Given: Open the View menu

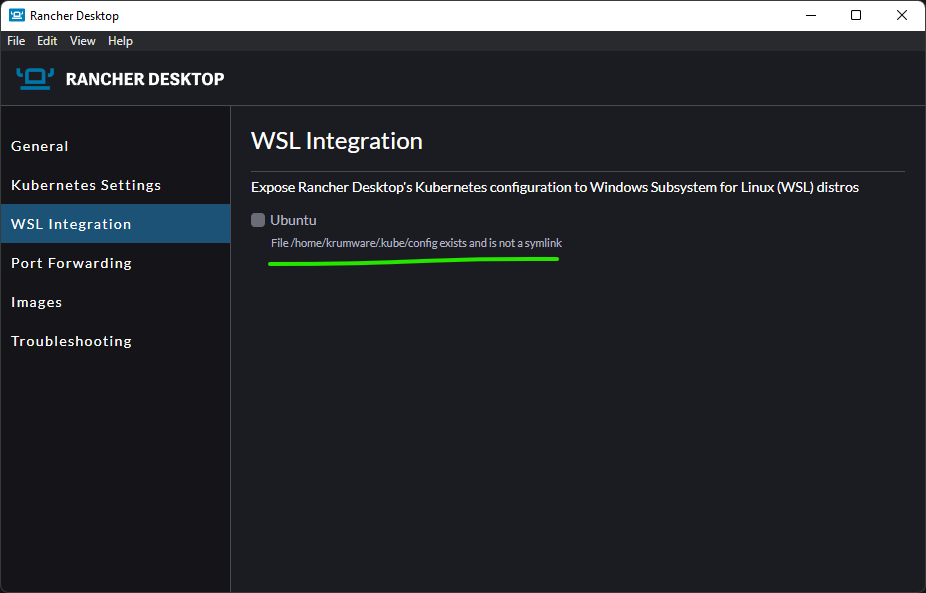Looking at the screenshot, I should [x=82, y=41].
